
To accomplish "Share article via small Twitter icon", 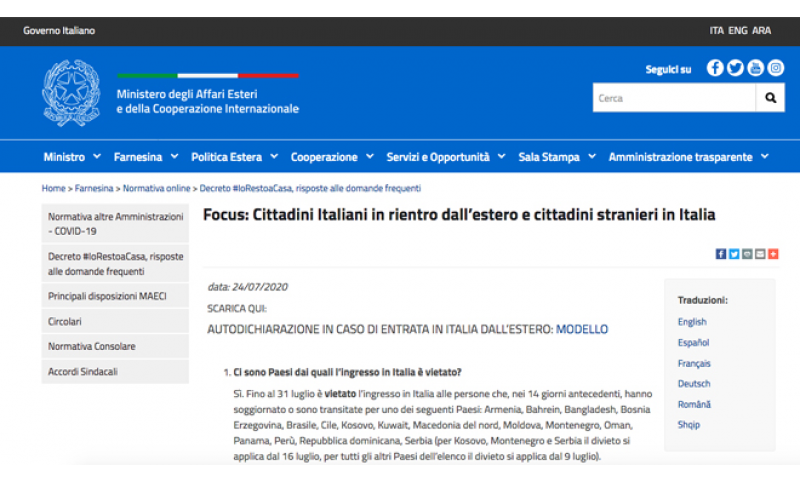I will [x=734, y=254].
